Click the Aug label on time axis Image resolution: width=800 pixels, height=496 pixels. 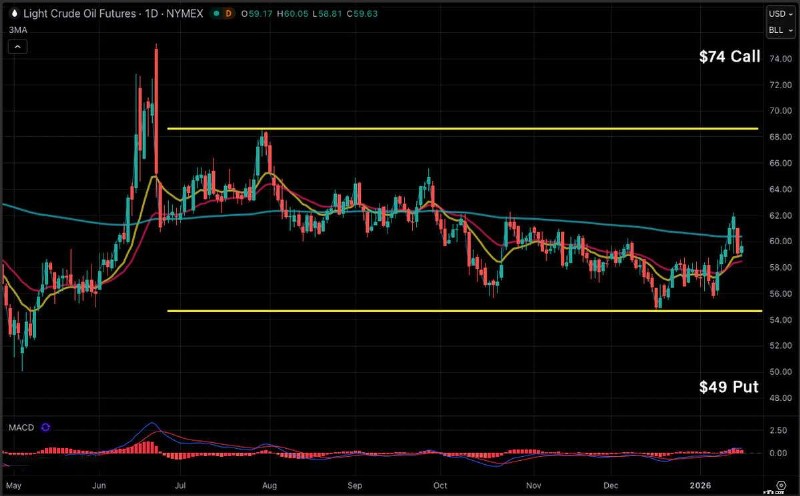click(269, 485)
